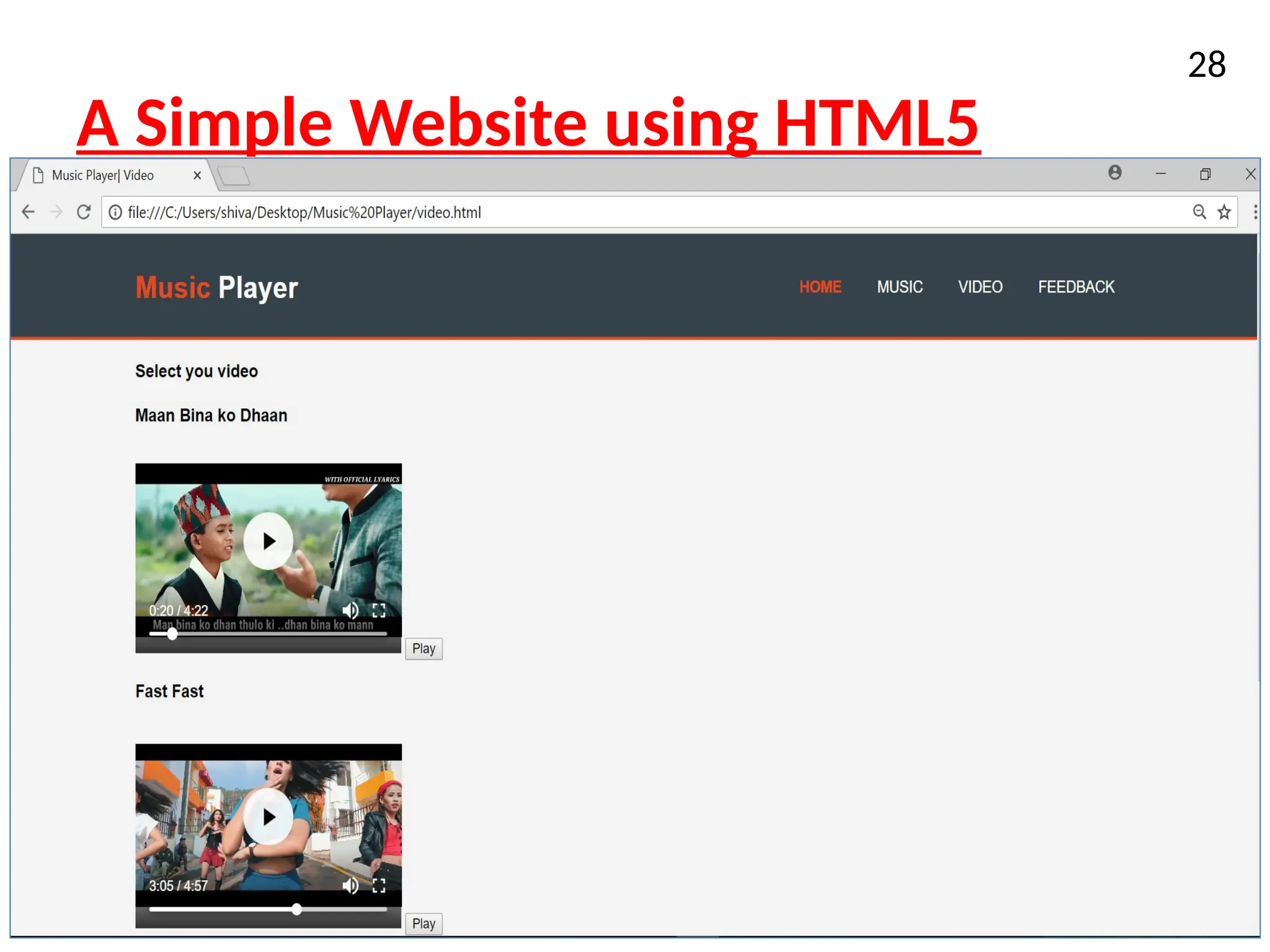Open the MUSIC nav link
The height and width of the screenshot is (952, 1270).
point(900,287)
